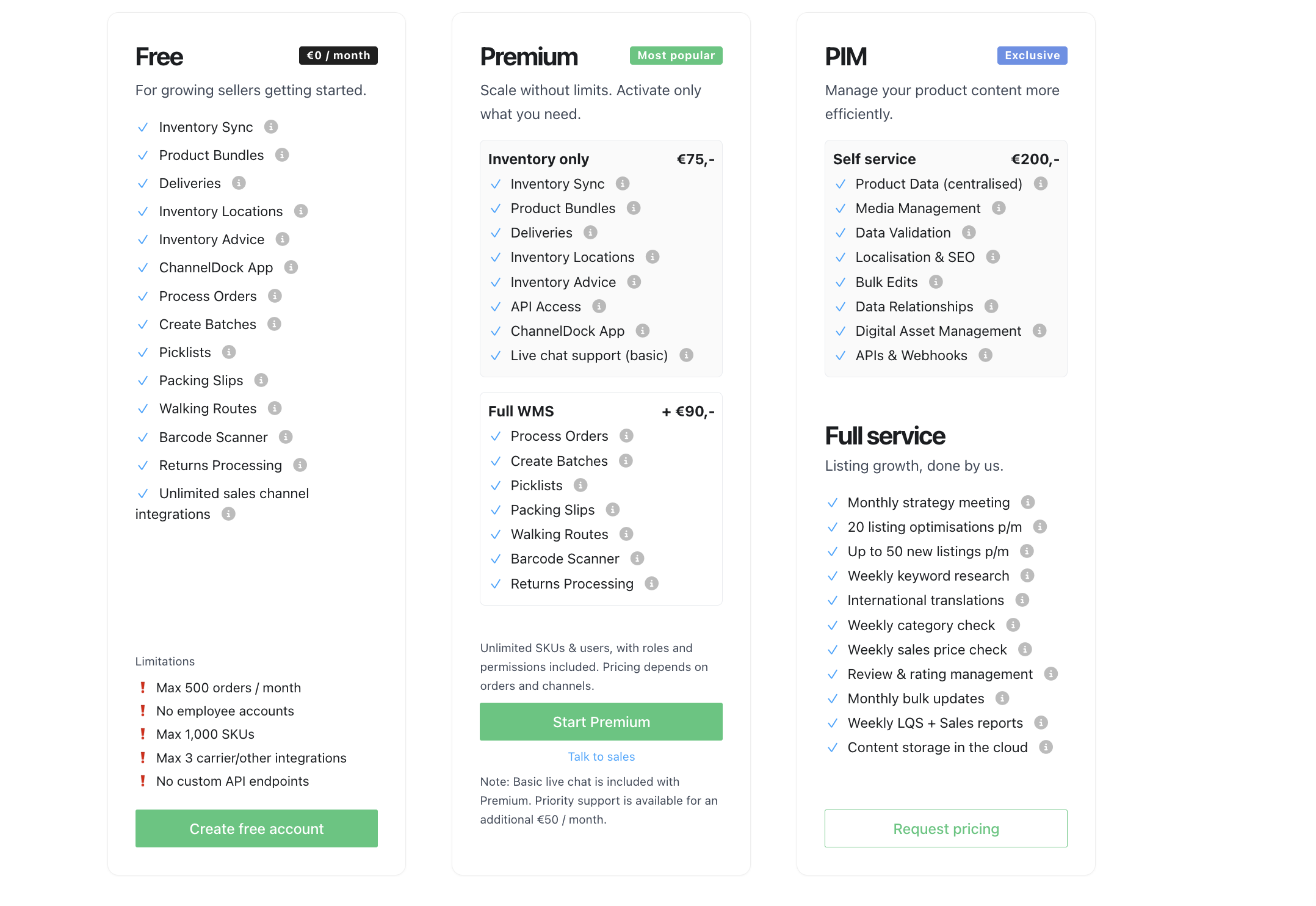Show info for API Access feature
Screen dimensions: 1316x906
599,306
